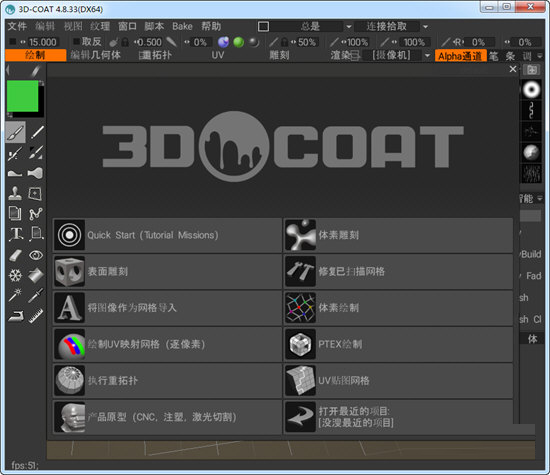Select the eyedropper color picker tool

point(36,295)
